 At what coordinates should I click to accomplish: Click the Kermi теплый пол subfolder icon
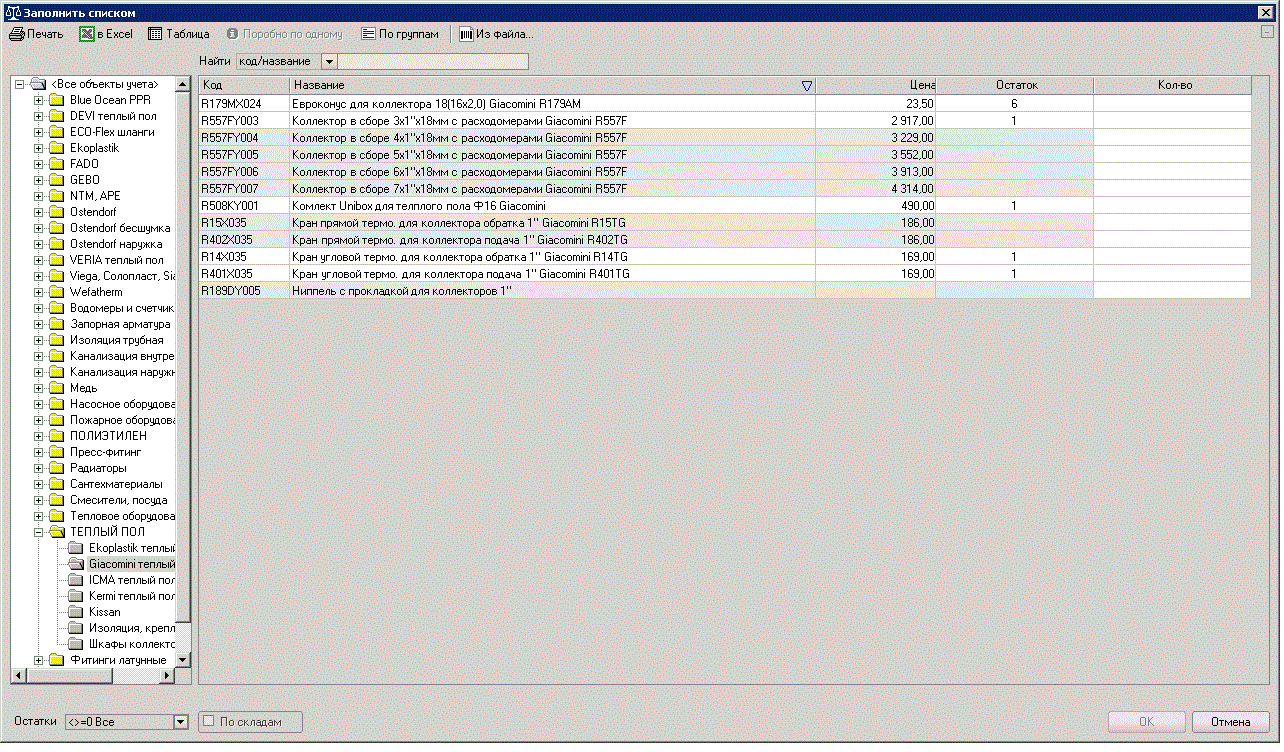(76, 596)
